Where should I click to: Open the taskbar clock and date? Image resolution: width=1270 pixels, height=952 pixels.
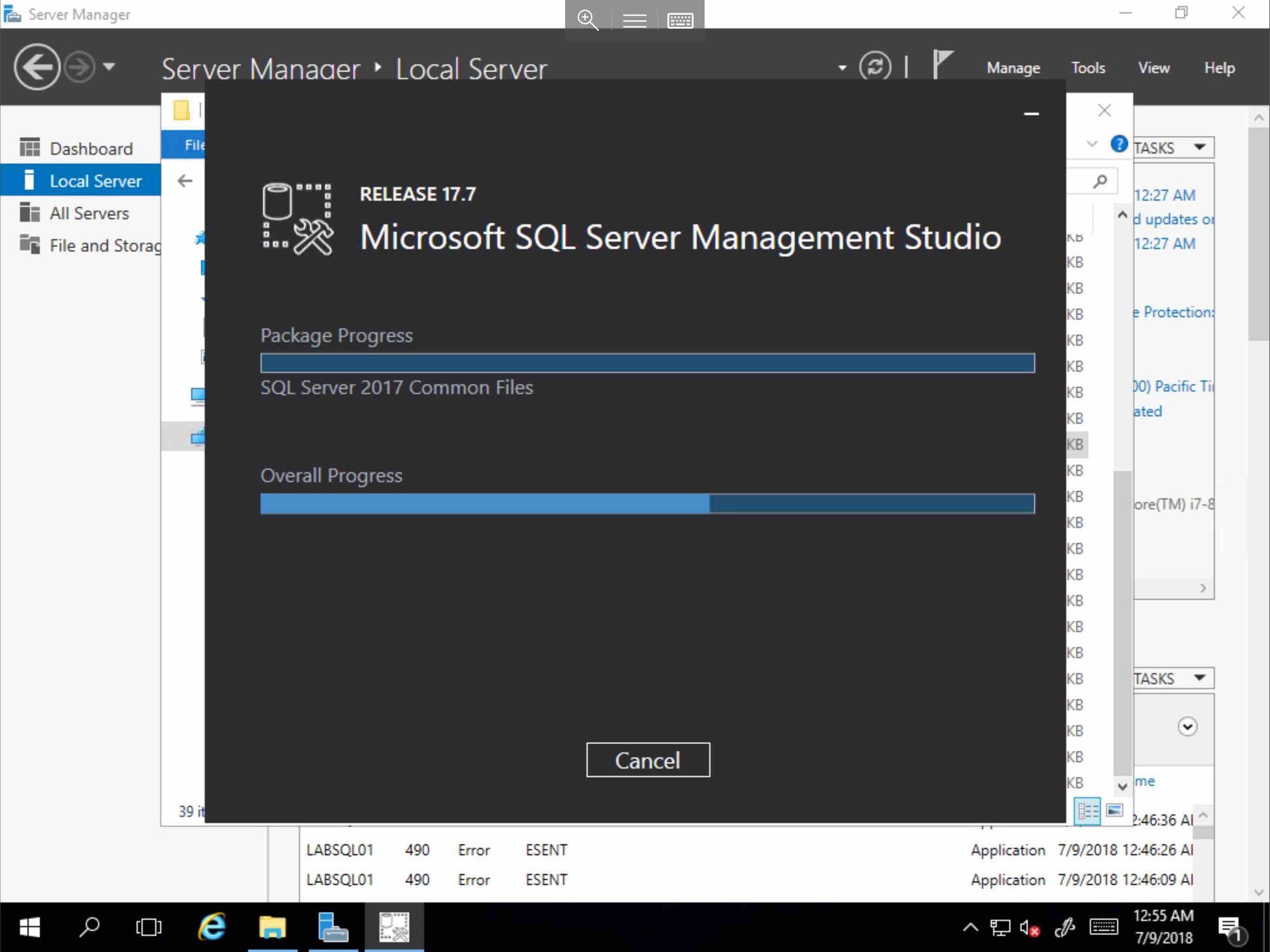(1163, 927)
